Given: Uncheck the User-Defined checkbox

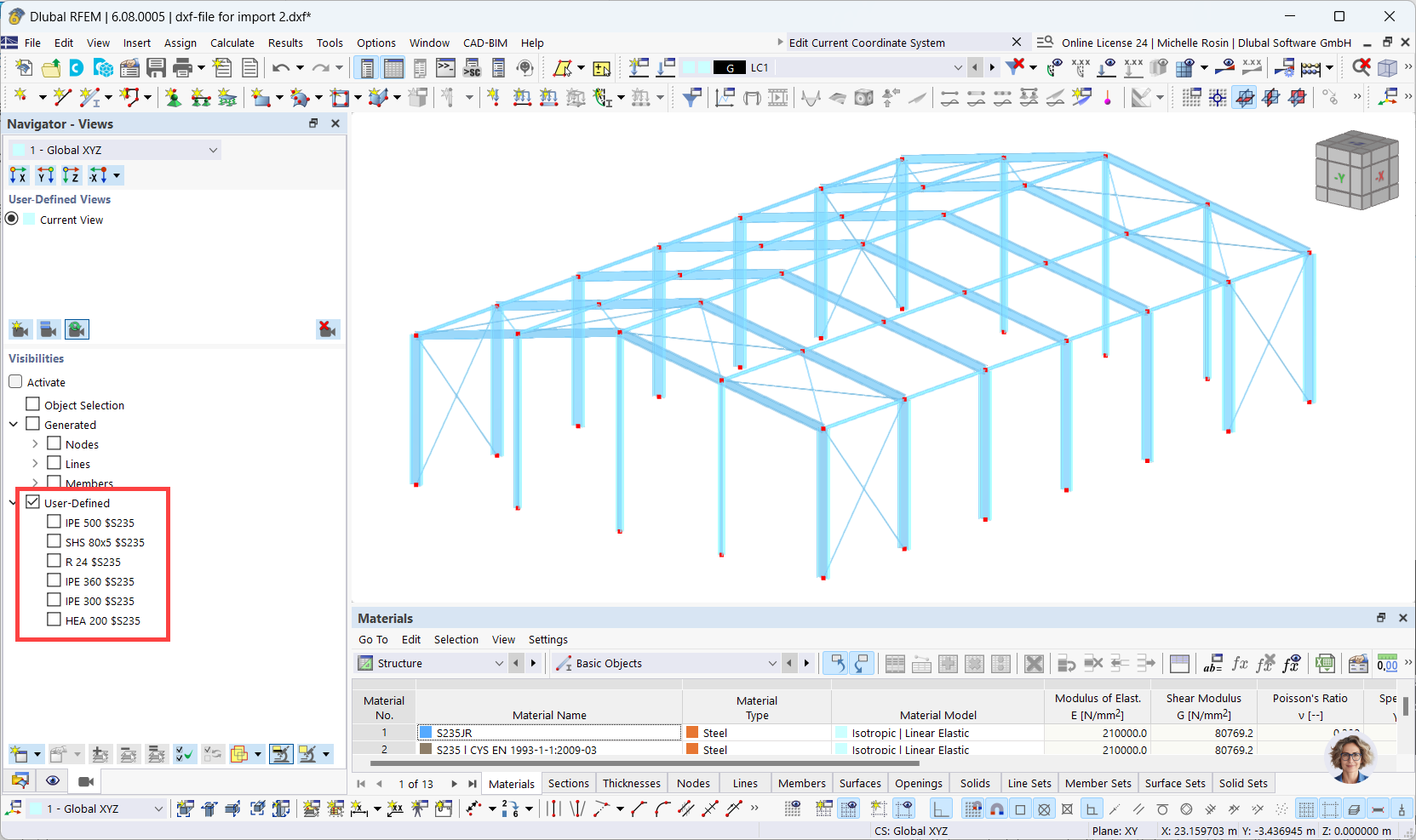Looking at the screenshot, I should click(x=33, y=502).
